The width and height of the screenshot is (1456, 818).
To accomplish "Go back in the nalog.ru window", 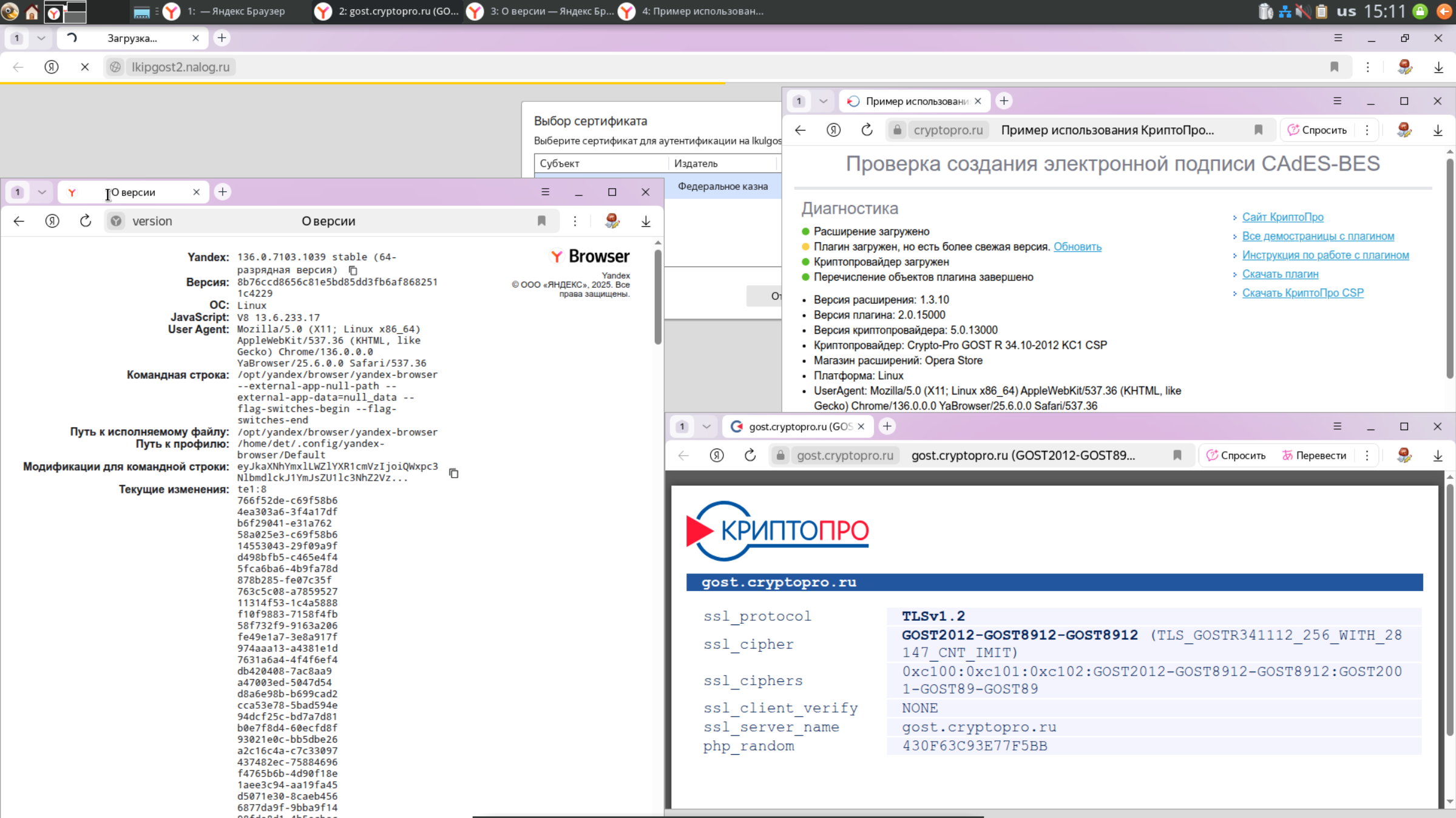I will point(18,67).
